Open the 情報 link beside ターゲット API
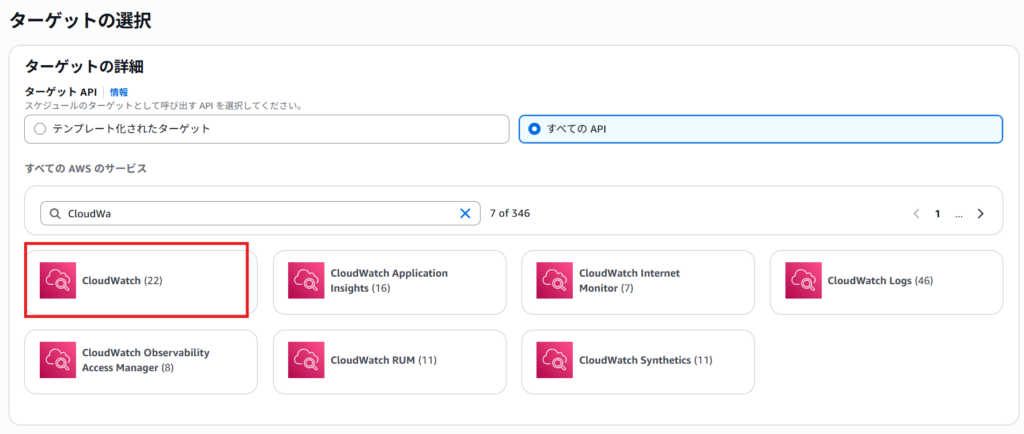The image size is (1024, 434). click(119, 93)
